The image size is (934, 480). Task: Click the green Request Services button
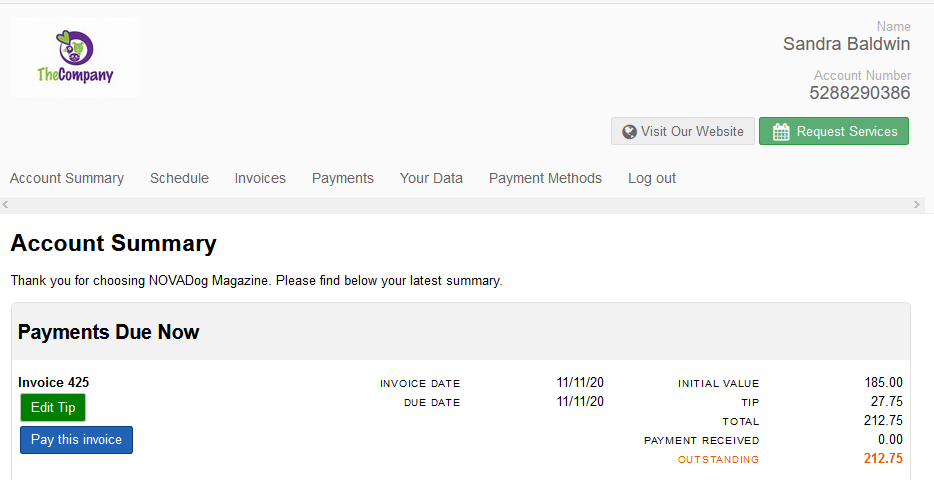pos(834,131)
